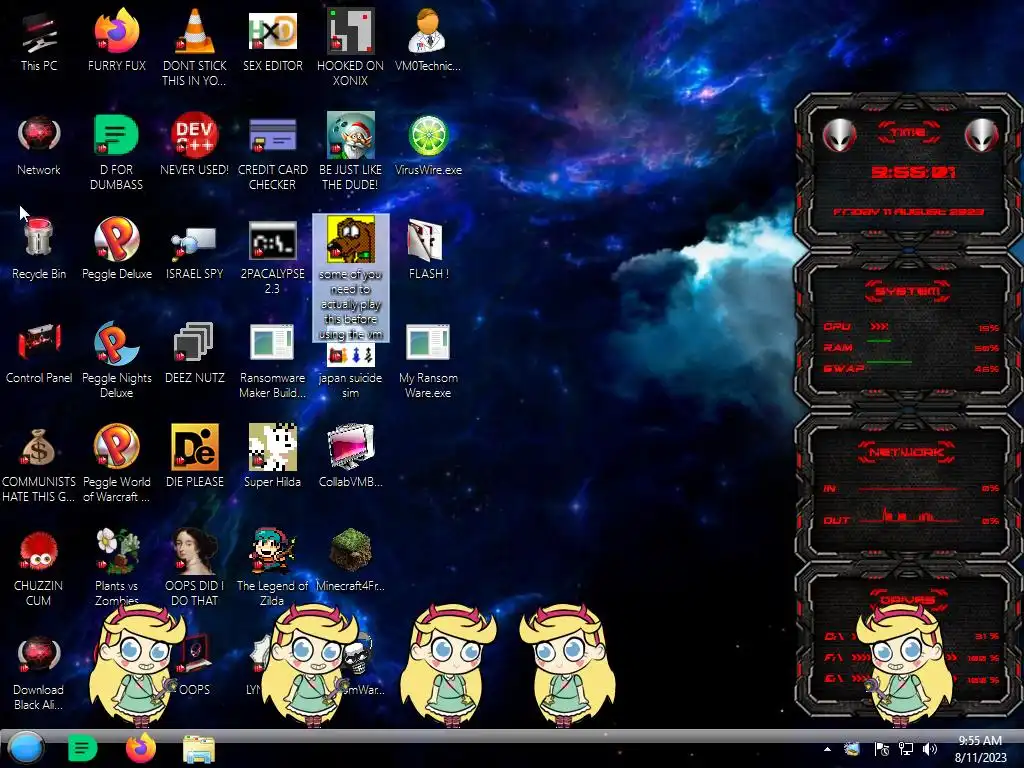Select the COMMUNISTS HATE THIS money bag icon
This screenshot has width=1024, height=768.
39,464
